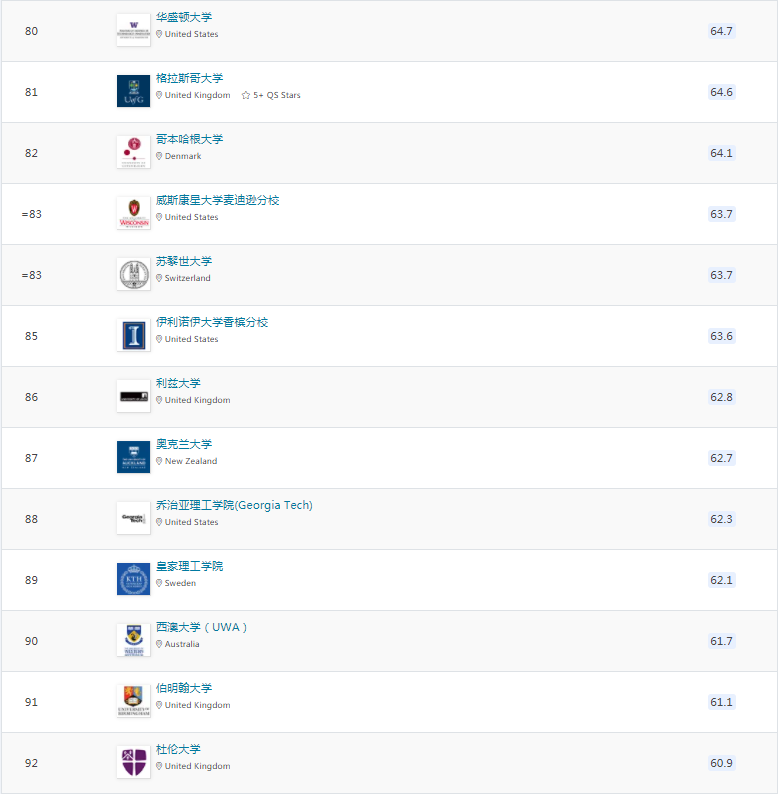Click the score 64.1 badge

click(721, 153)
